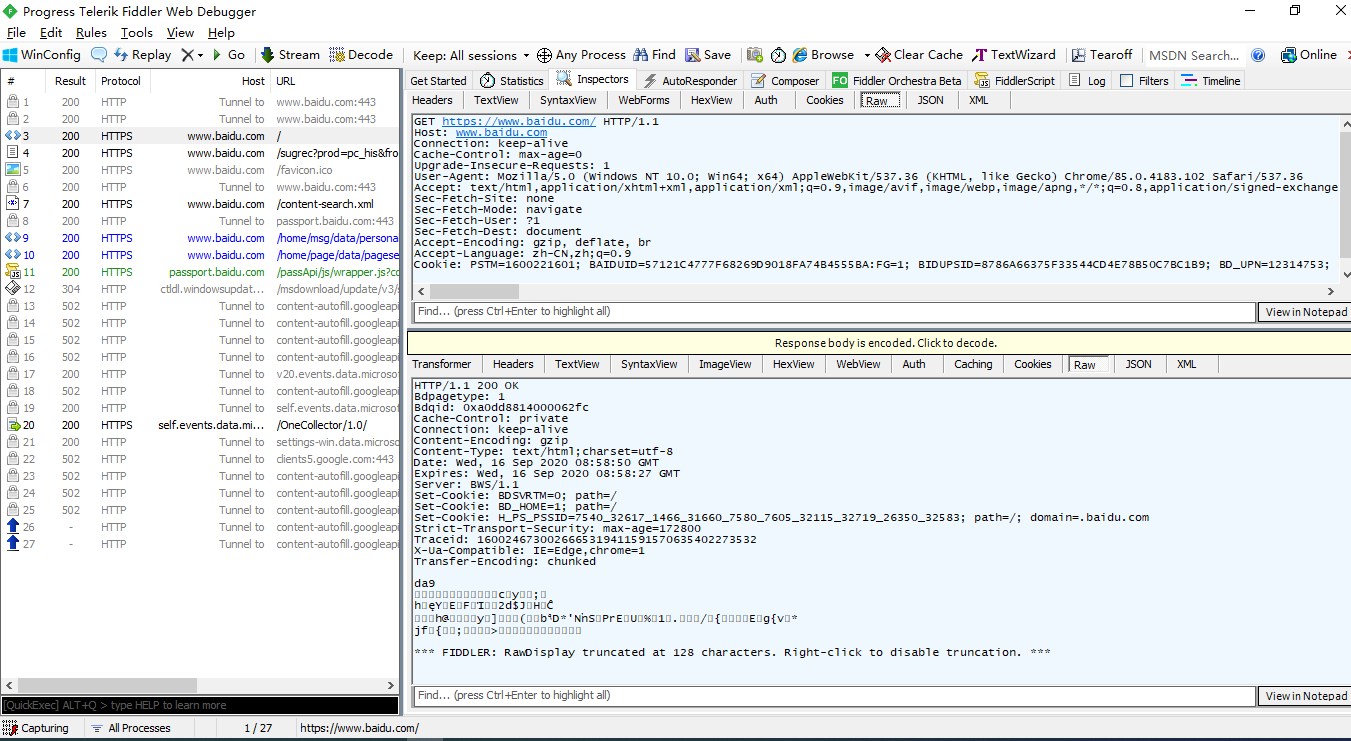Open the Composer tab
Viewport: 1351px width, 741px height.
coord(785,81)
